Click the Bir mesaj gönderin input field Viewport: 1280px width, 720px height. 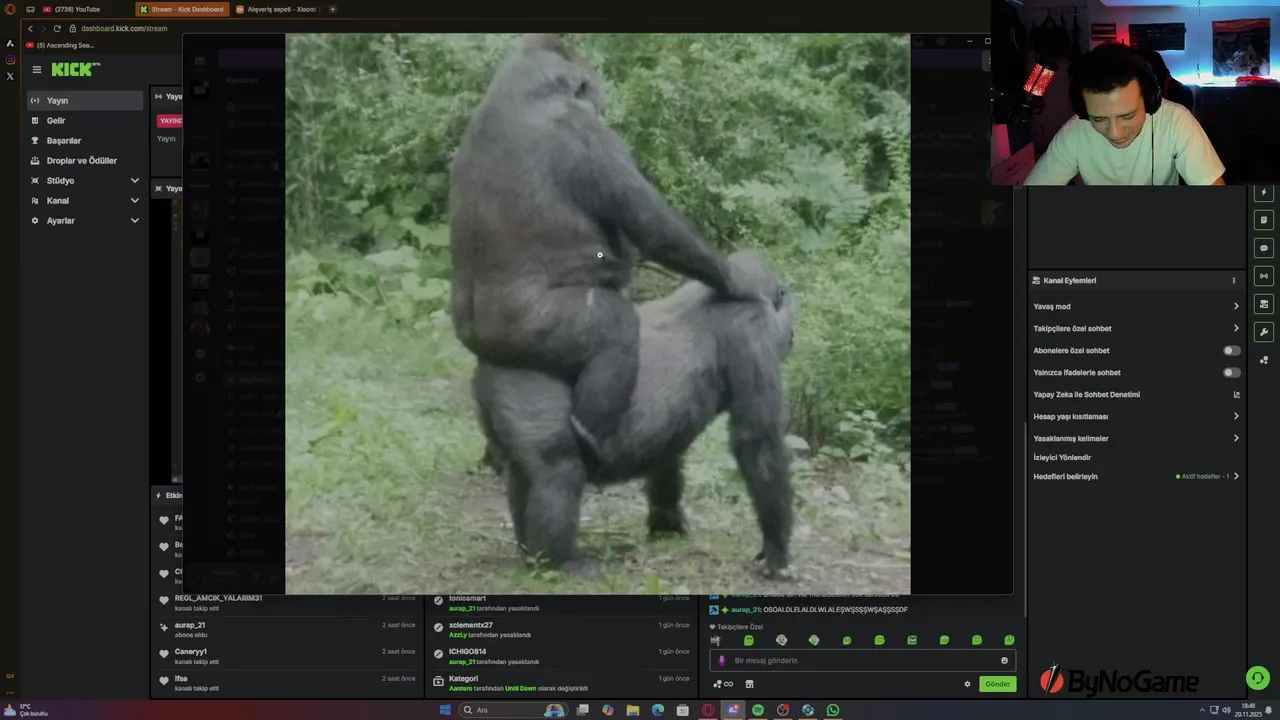tap(863, 660)
